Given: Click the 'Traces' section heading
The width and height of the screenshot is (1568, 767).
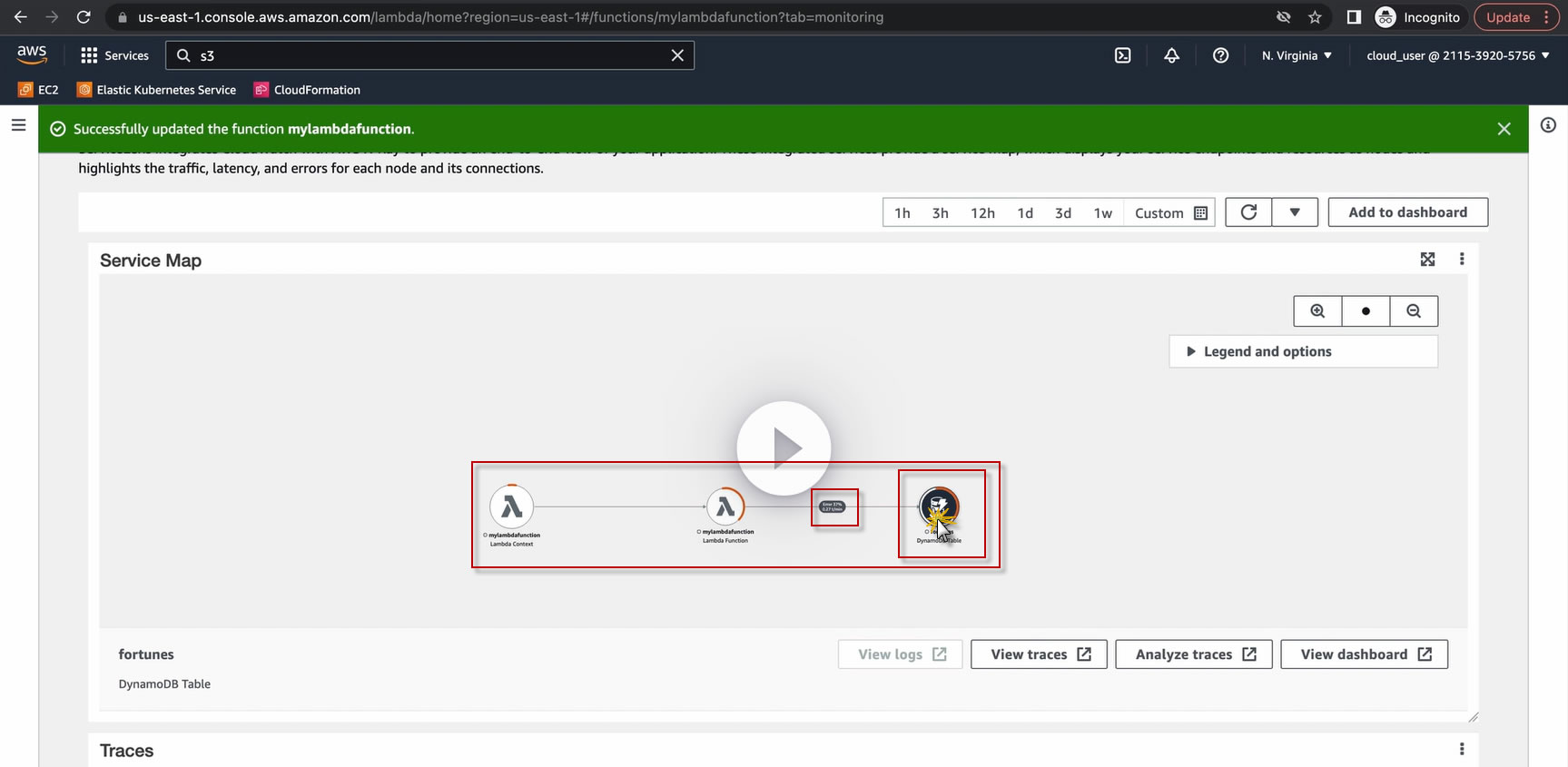Looking at the screenshot, I should coord(127,751).
